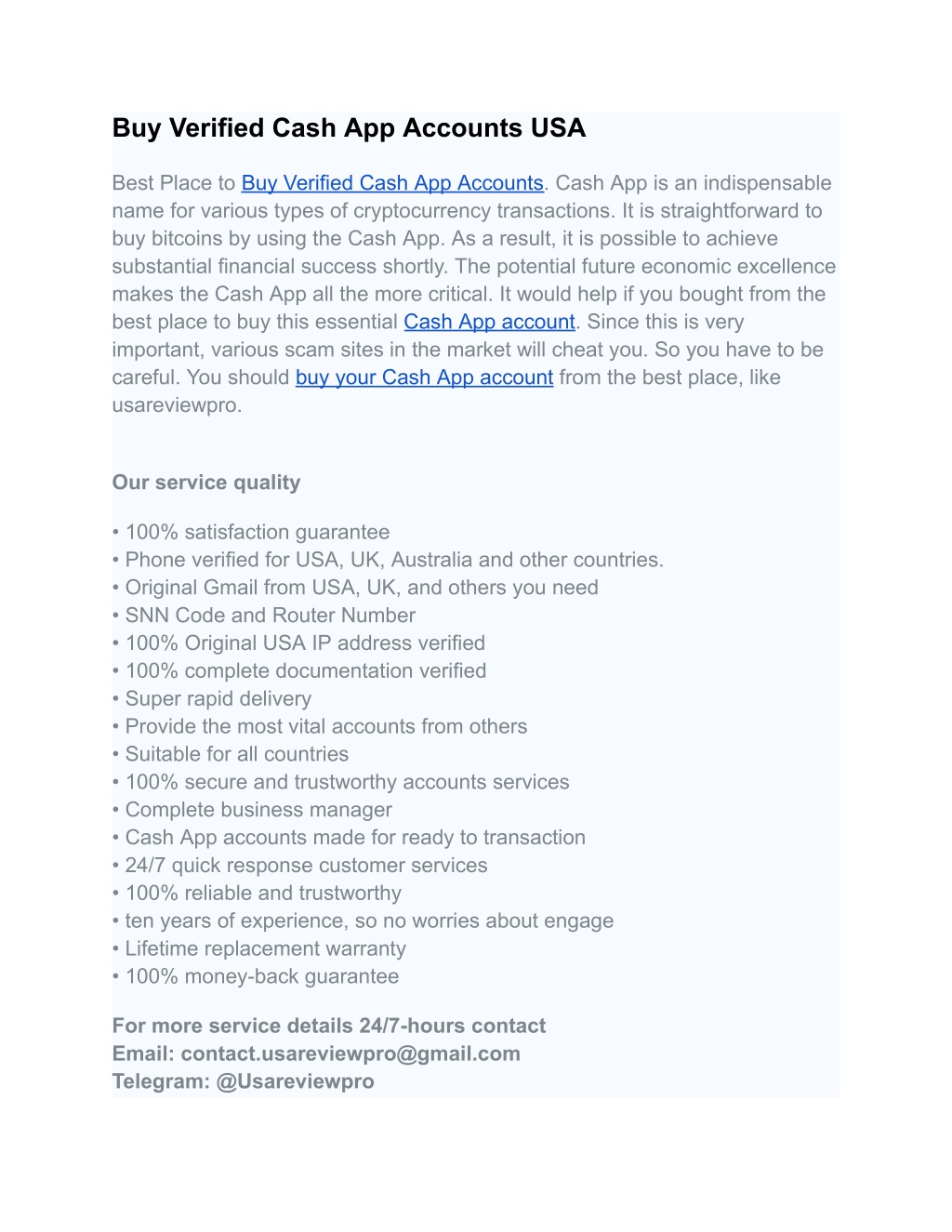Click the 'Lifetime replacement warranty' line

(259, 948)
